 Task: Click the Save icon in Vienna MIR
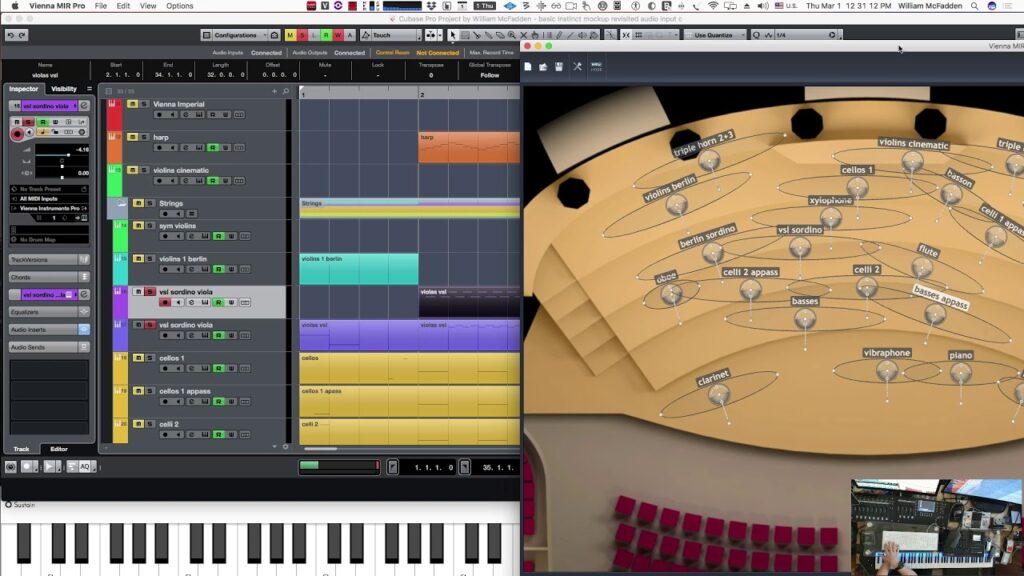[x=559, y=67]
